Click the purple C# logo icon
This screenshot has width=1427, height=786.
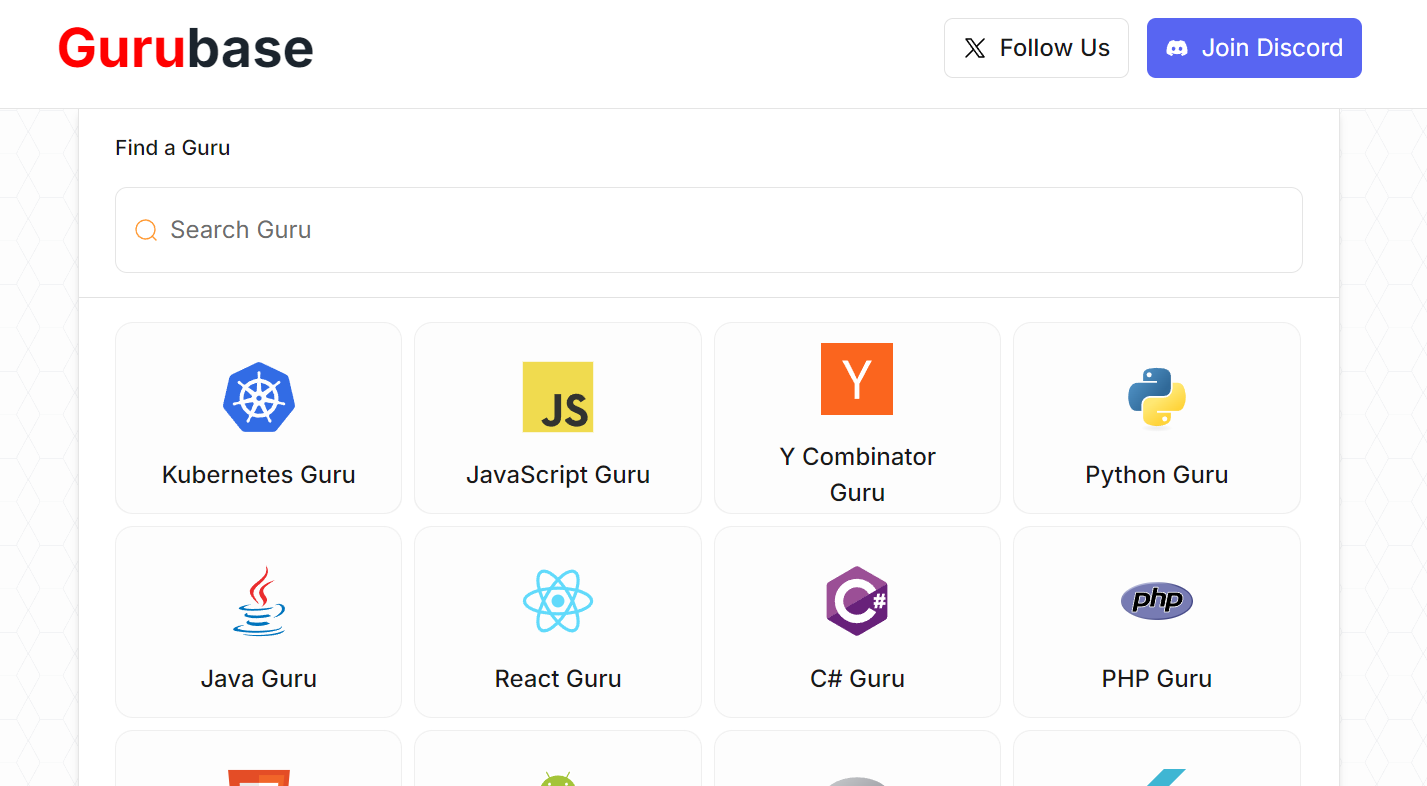857,601
